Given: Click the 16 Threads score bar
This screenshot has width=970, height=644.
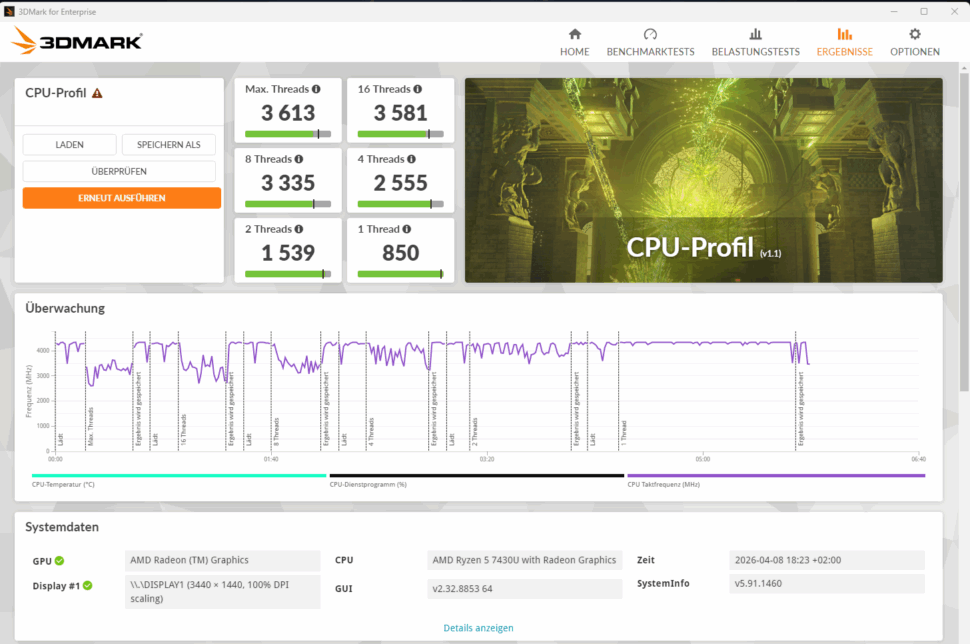Looking at the screenshot, I should click(x=401, y=134).
